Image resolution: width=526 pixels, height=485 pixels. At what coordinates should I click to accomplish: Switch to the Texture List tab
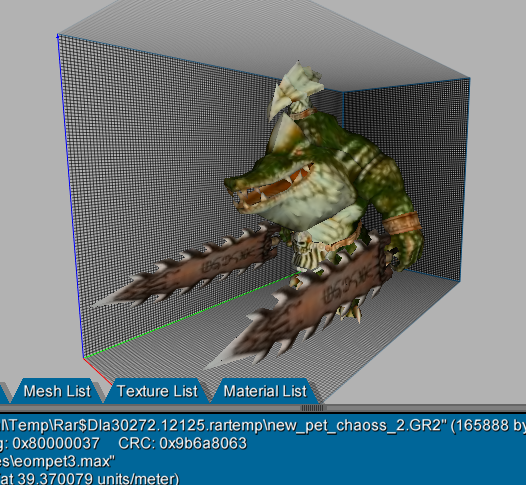tap(157, 391)
